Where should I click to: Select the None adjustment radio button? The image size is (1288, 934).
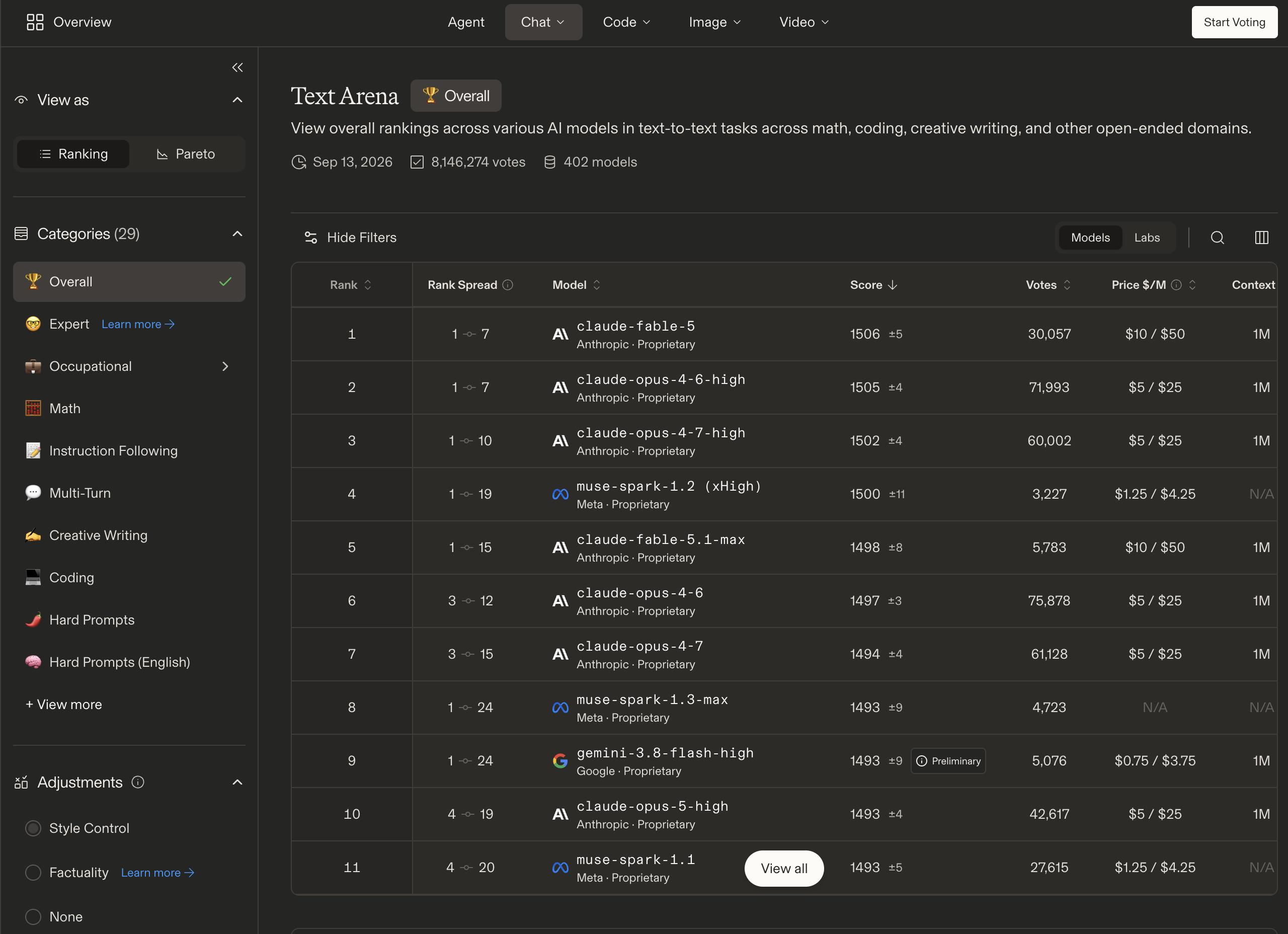click(x=33, y=916)
